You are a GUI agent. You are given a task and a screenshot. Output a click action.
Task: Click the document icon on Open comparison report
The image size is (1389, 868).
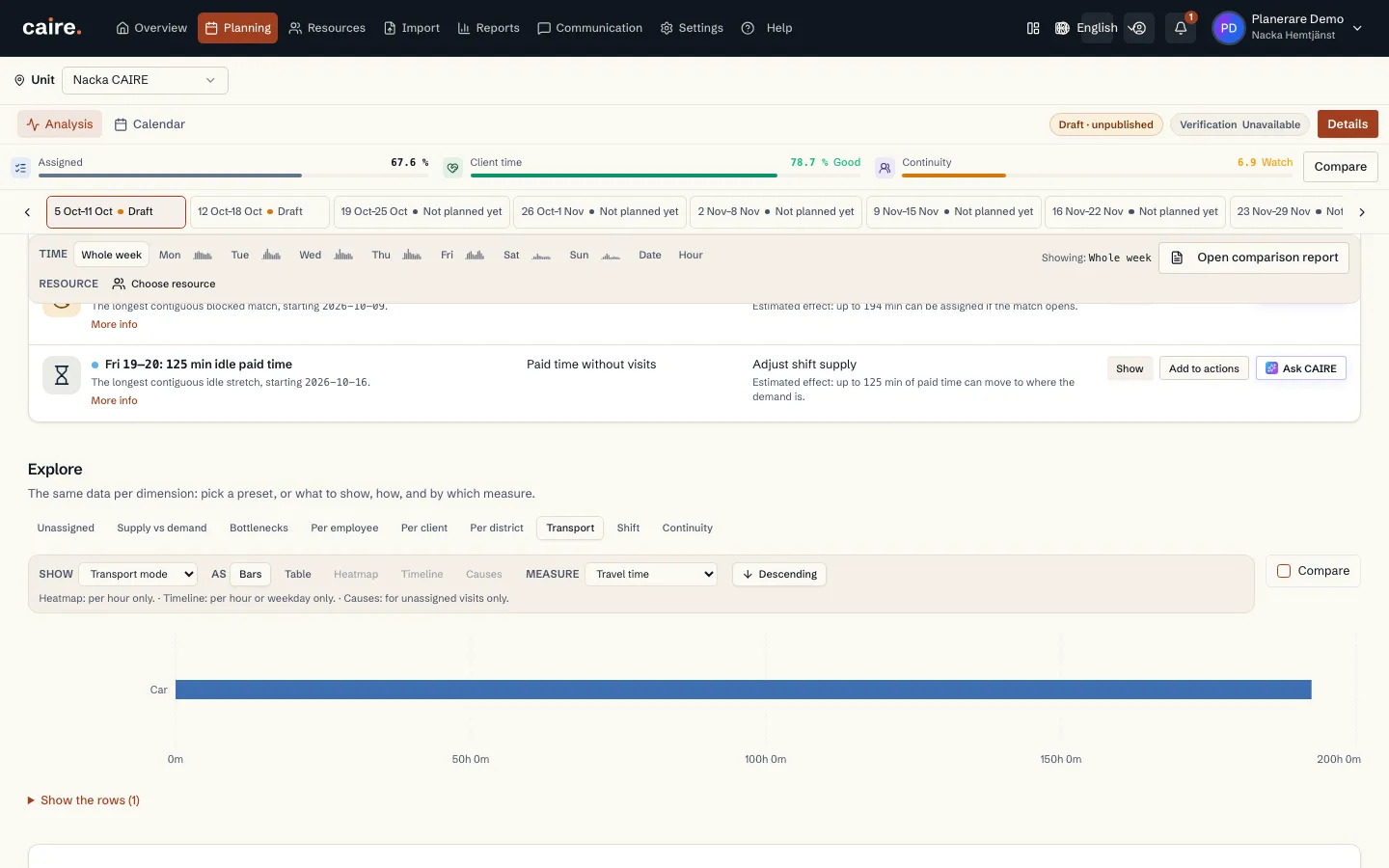pyautogui.click(x=1177, y=258)
